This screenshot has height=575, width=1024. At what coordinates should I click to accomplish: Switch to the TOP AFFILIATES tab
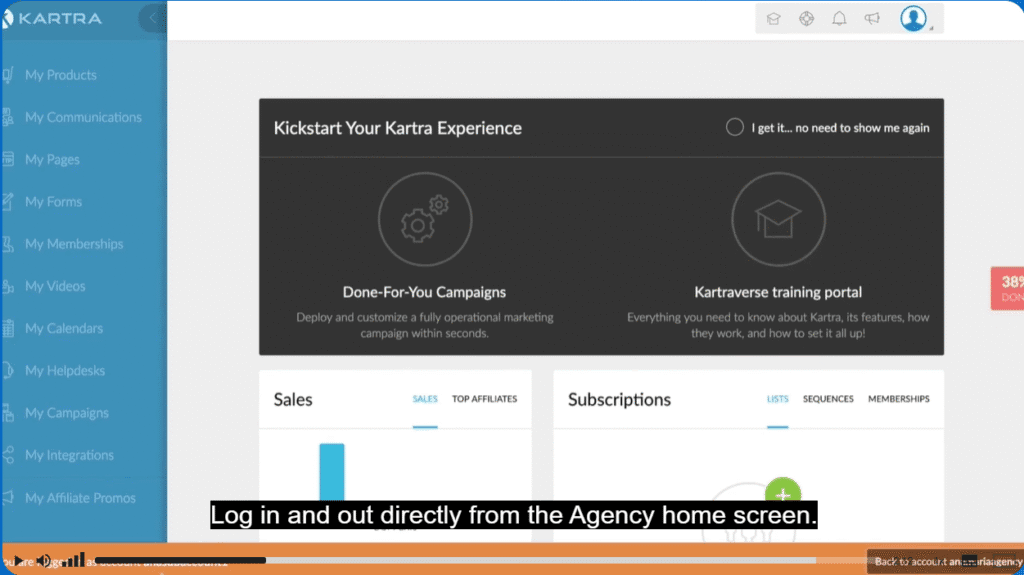(x=485, y=399)
